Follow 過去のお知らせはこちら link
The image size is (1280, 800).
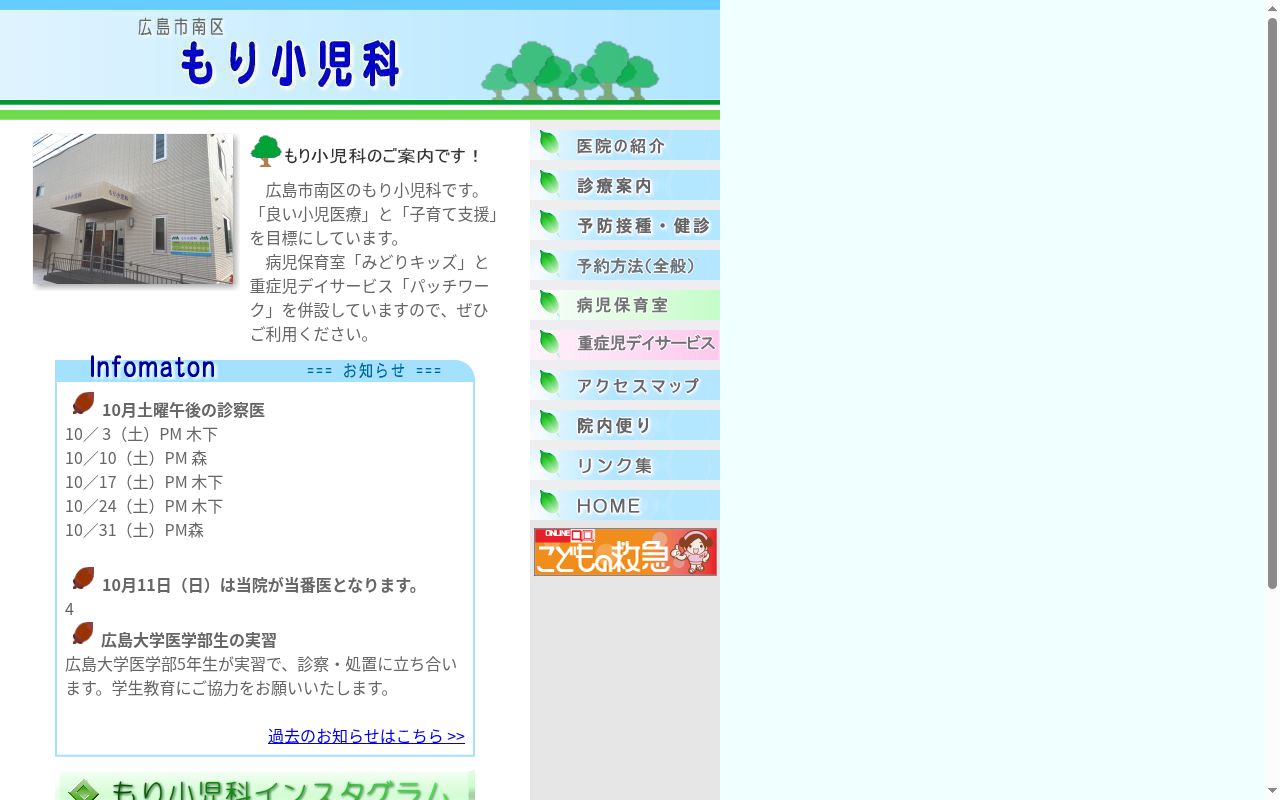click(366, 736)
